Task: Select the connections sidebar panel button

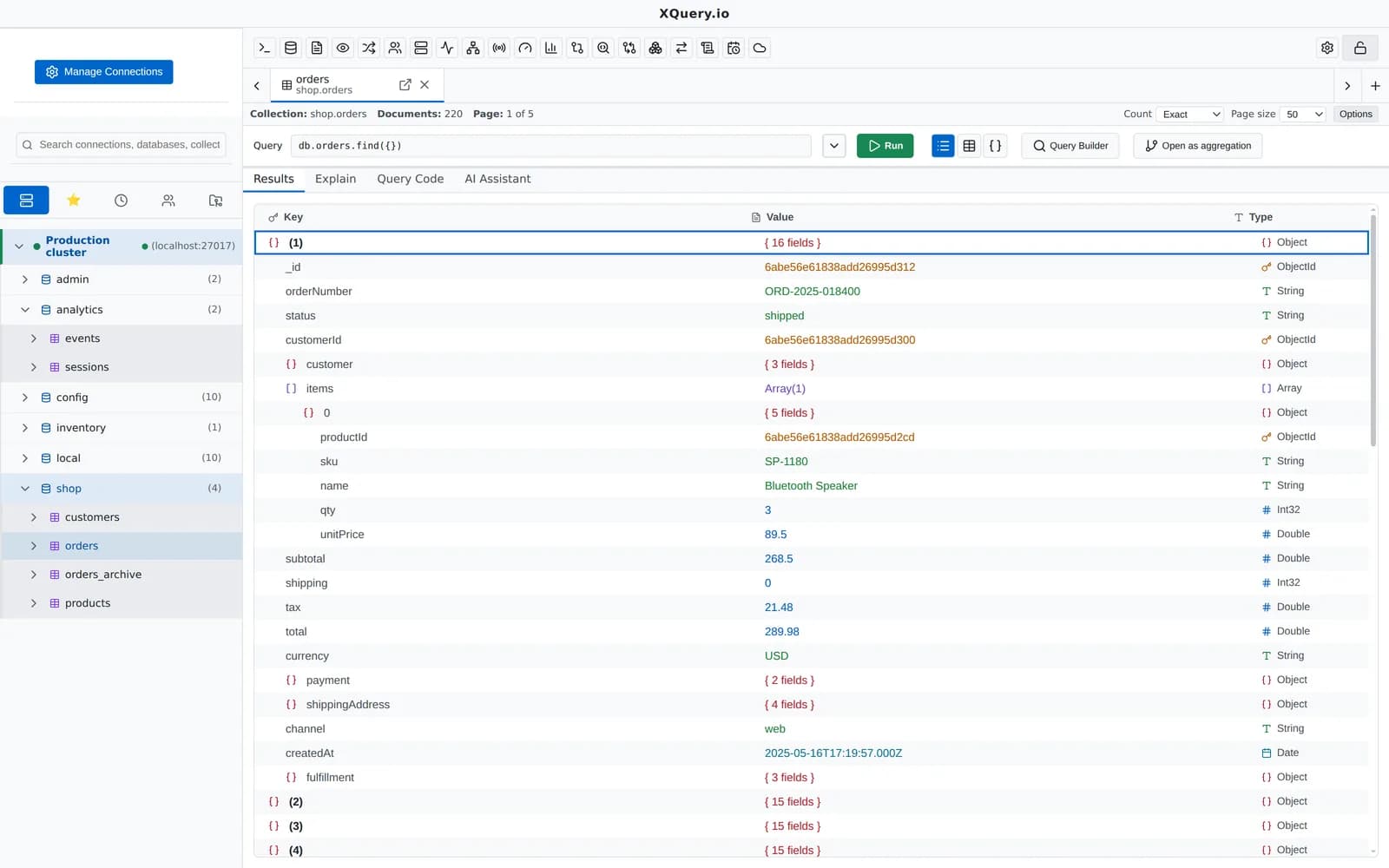Action: pos(26,201)
